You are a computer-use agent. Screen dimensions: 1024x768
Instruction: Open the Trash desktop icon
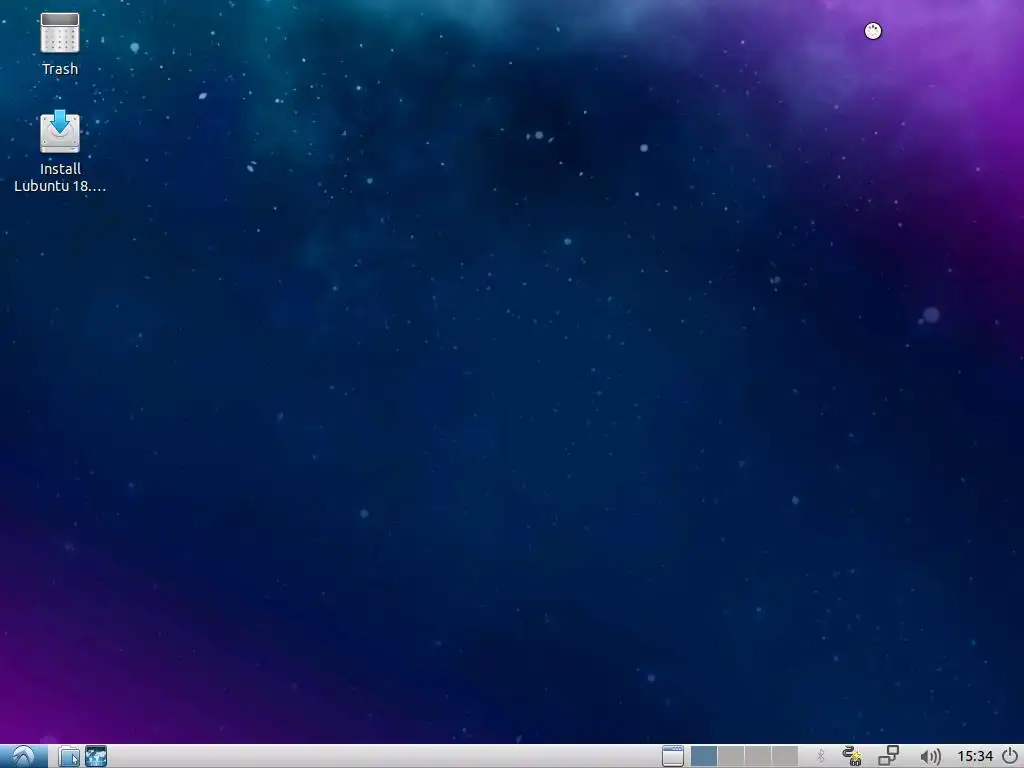point(59,33)
